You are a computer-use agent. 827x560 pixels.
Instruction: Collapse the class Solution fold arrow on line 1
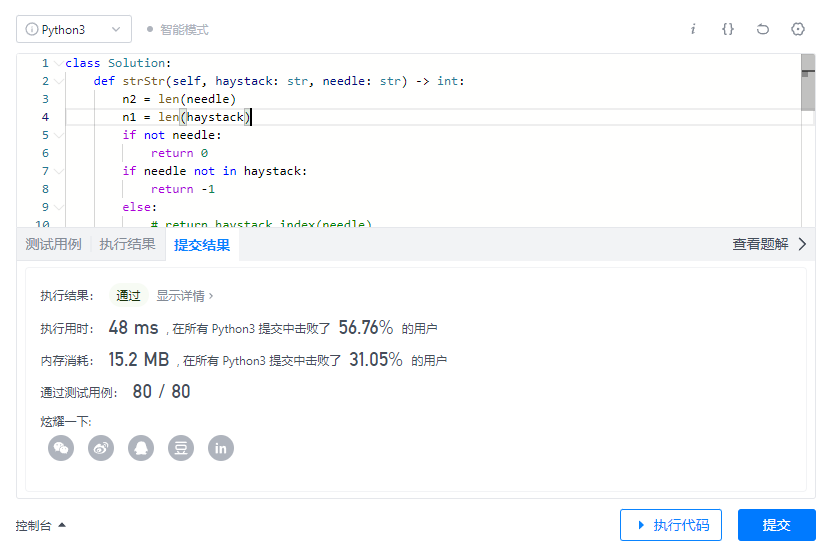pos(59,63)
